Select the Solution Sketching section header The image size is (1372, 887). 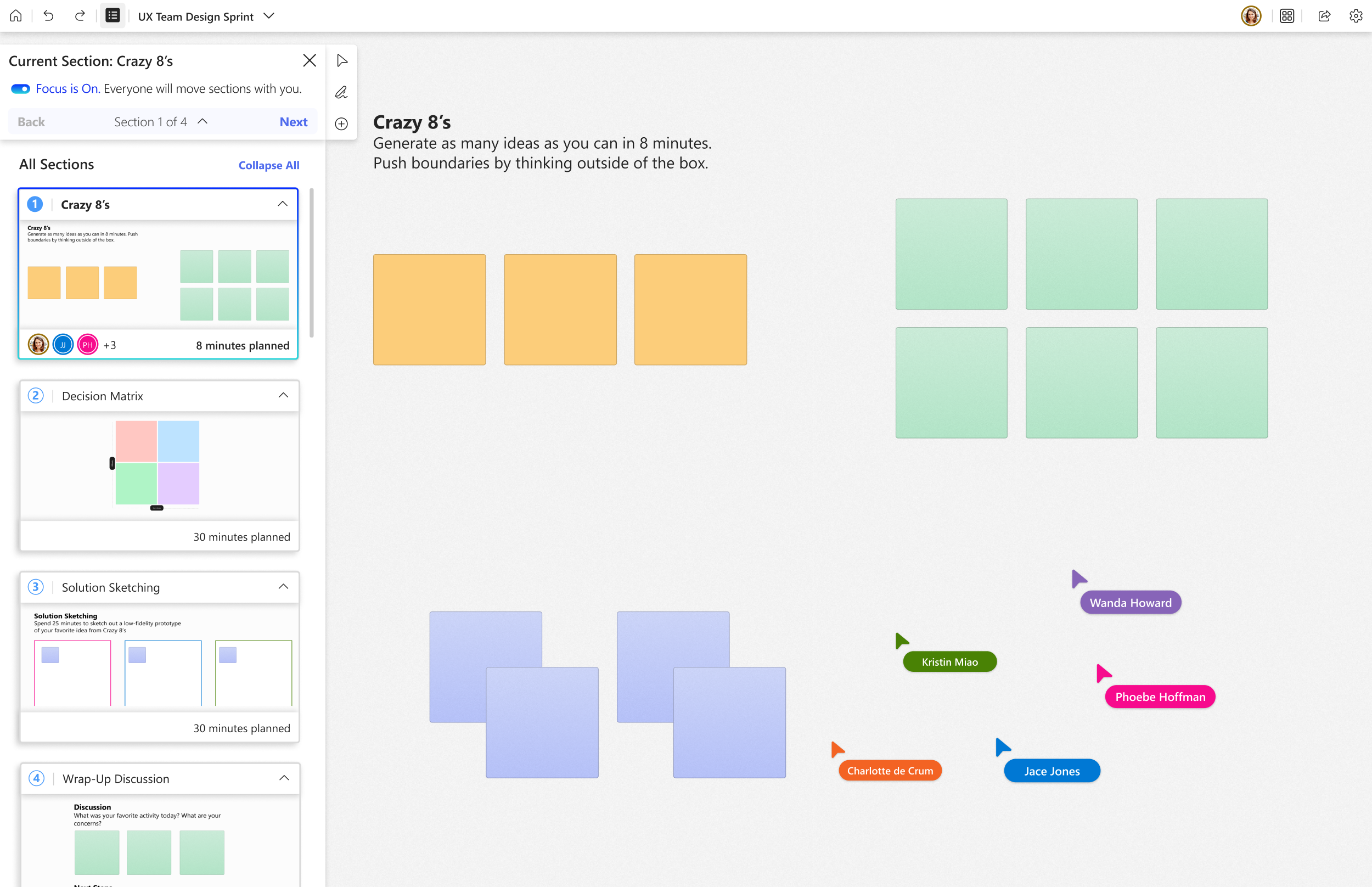tap(111, 587)
